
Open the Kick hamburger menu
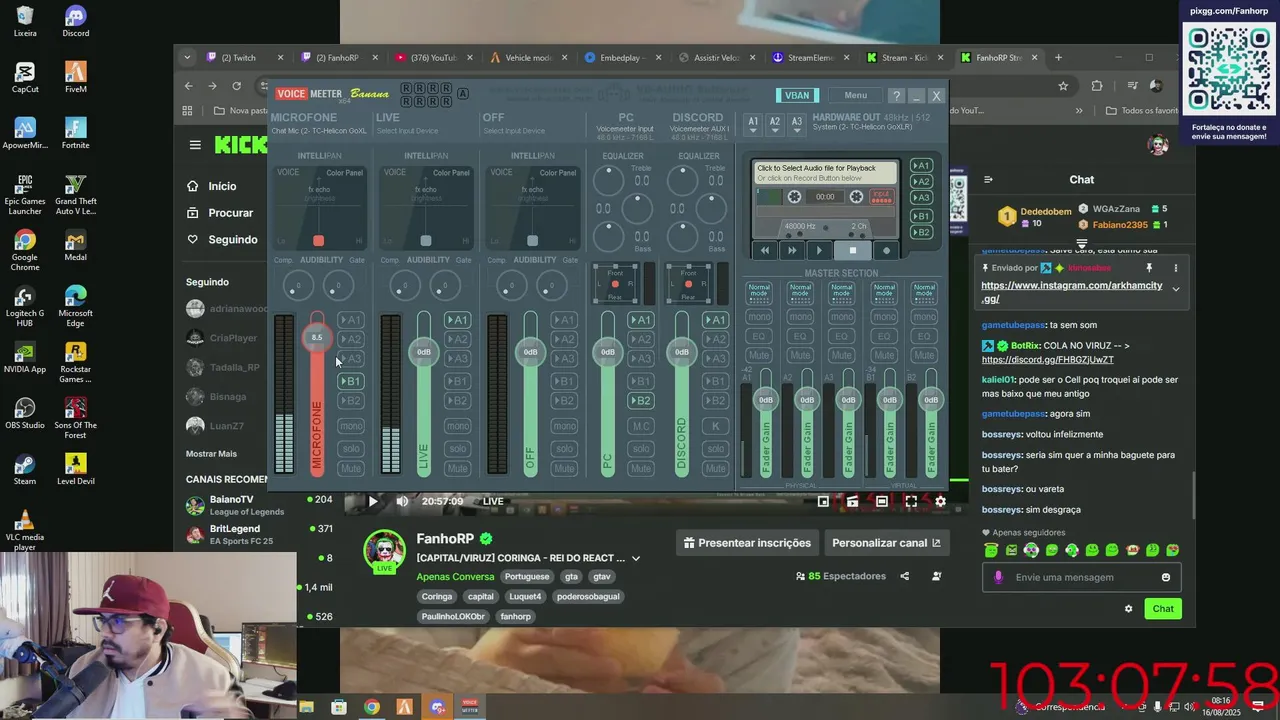point(195,145)
